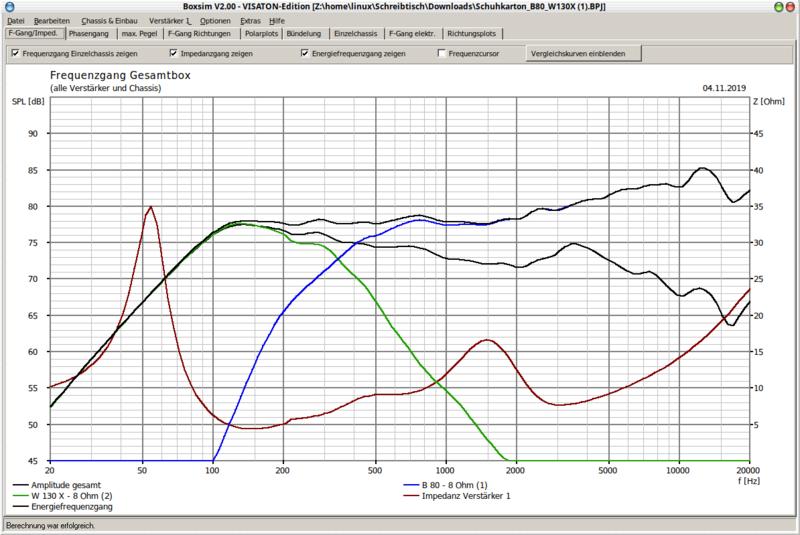Open the Verstärker 1 menu
This screenshot has height=535, width=800.
coord(169,21)
